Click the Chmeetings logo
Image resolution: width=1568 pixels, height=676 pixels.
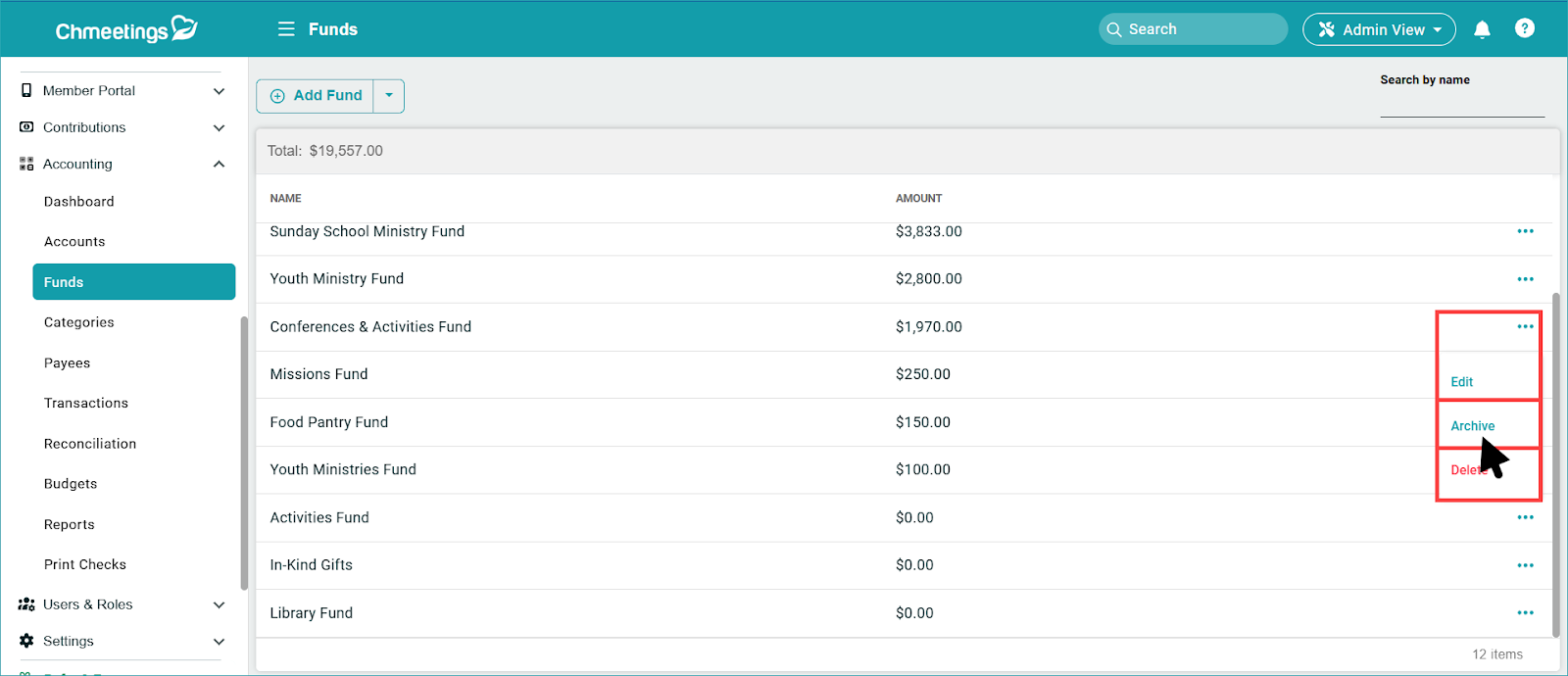(126, 29)
